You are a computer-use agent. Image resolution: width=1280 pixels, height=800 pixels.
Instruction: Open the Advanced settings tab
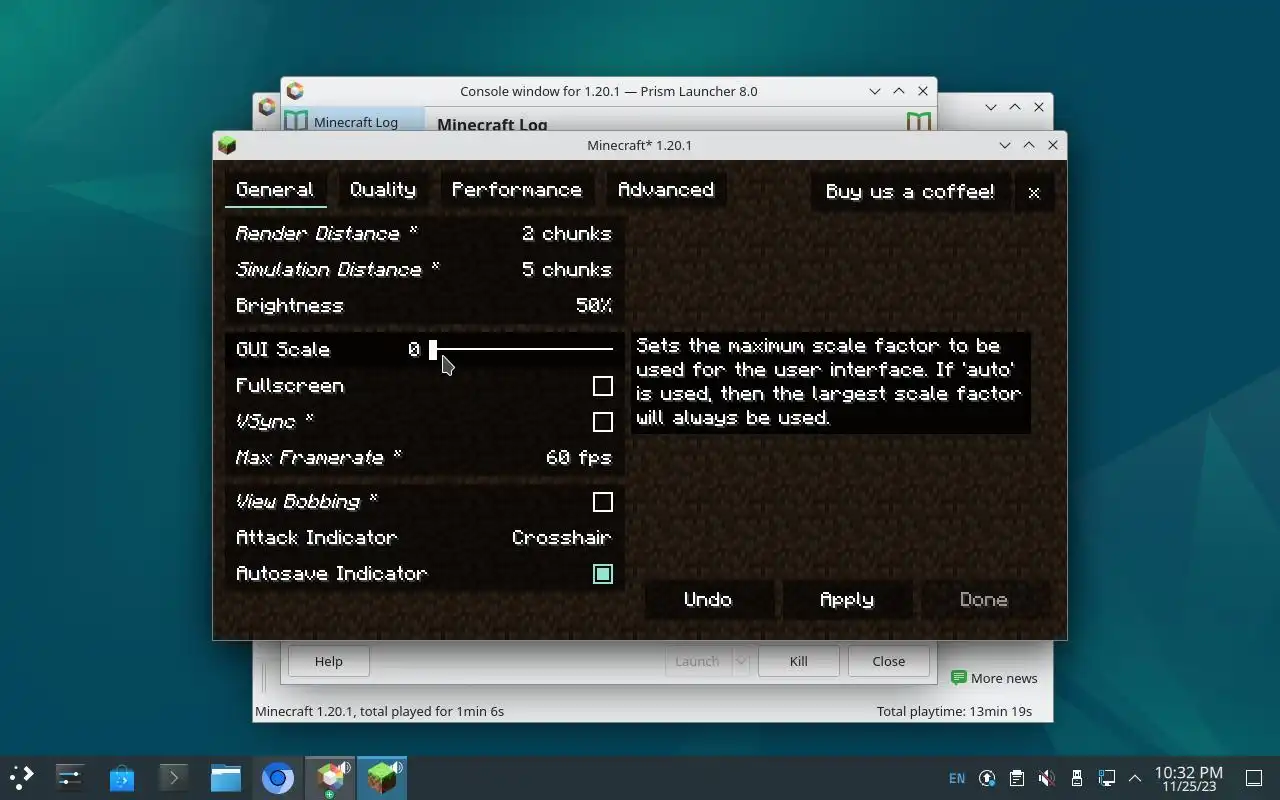pos(666,190)
